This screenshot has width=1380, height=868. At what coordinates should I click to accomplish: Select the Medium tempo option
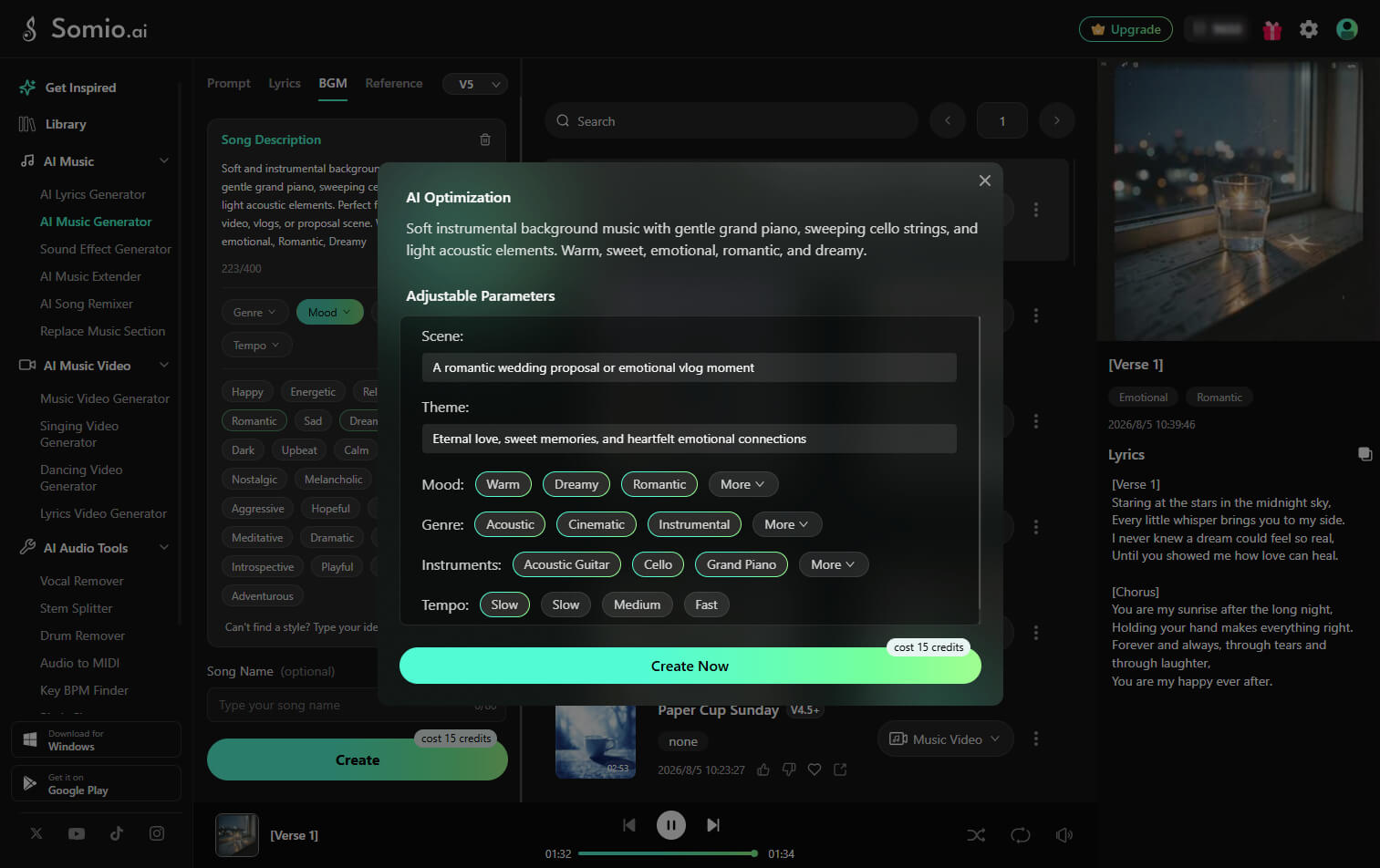tap(637, 604)
